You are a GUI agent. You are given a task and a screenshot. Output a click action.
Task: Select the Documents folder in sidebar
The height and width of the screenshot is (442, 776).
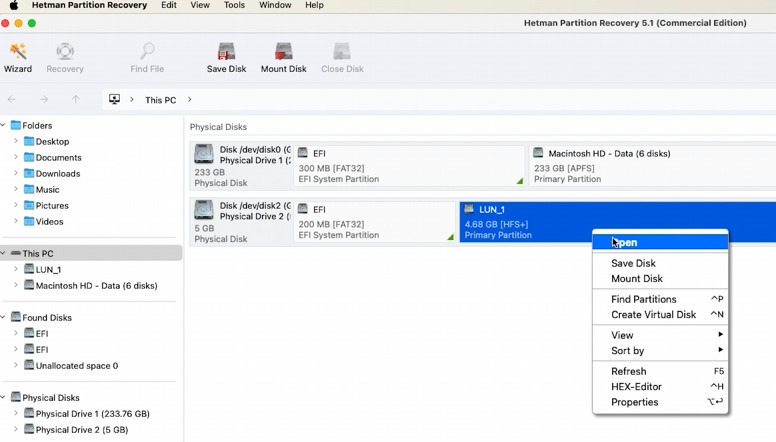(x=58, y=157)
